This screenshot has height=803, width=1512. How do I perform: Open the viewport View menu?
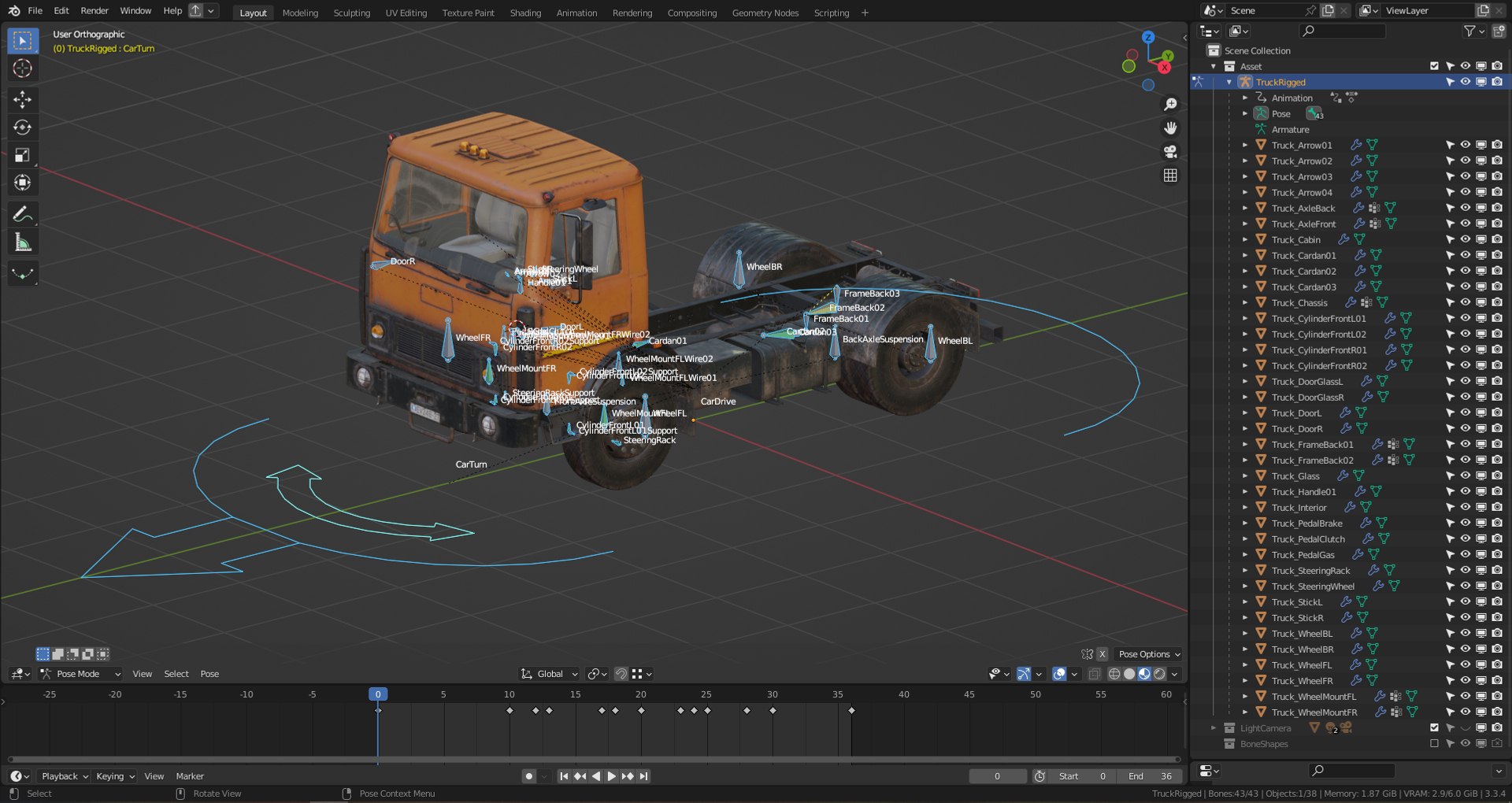pyautogui.click(x=143, y=674)
